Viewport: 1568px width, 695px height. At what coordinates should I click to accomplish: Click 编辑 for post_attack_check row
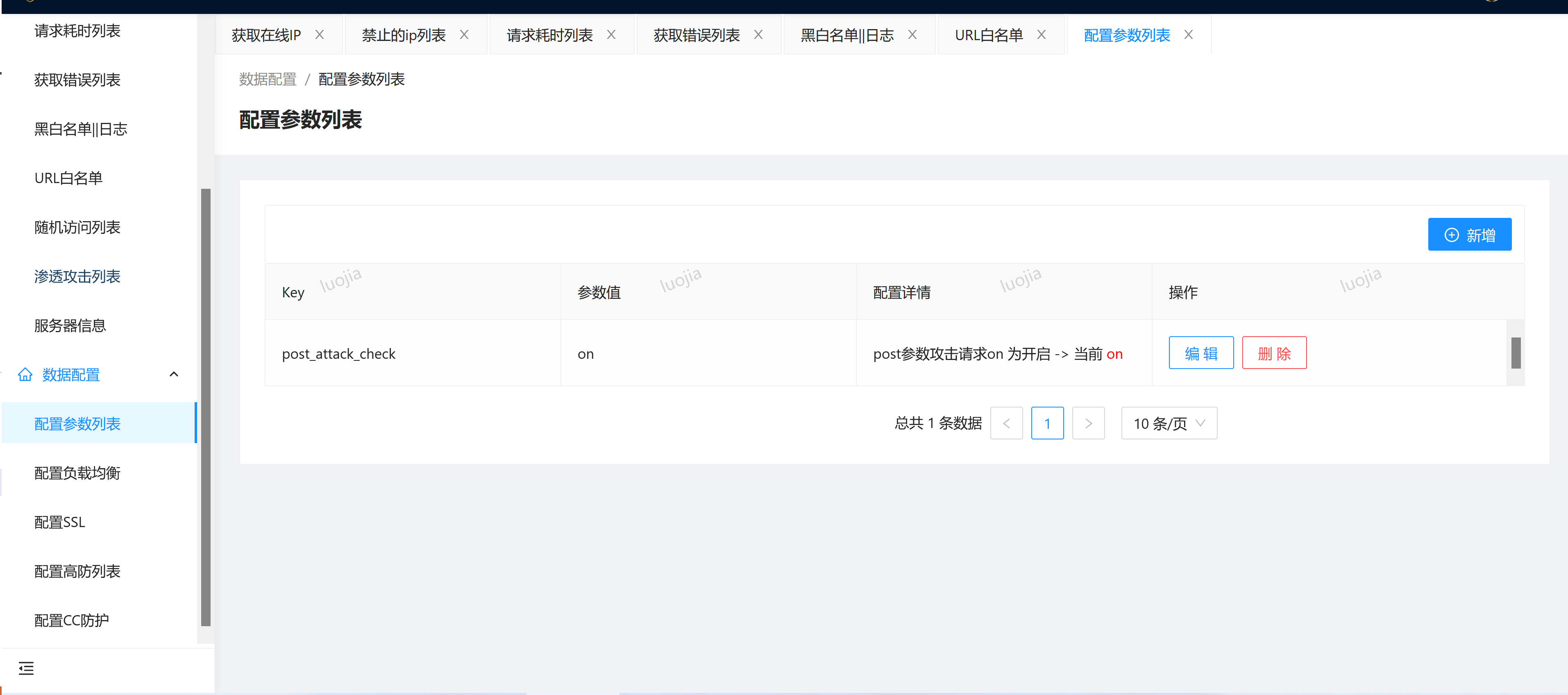pyautogui.click(x=1200, y=353)
